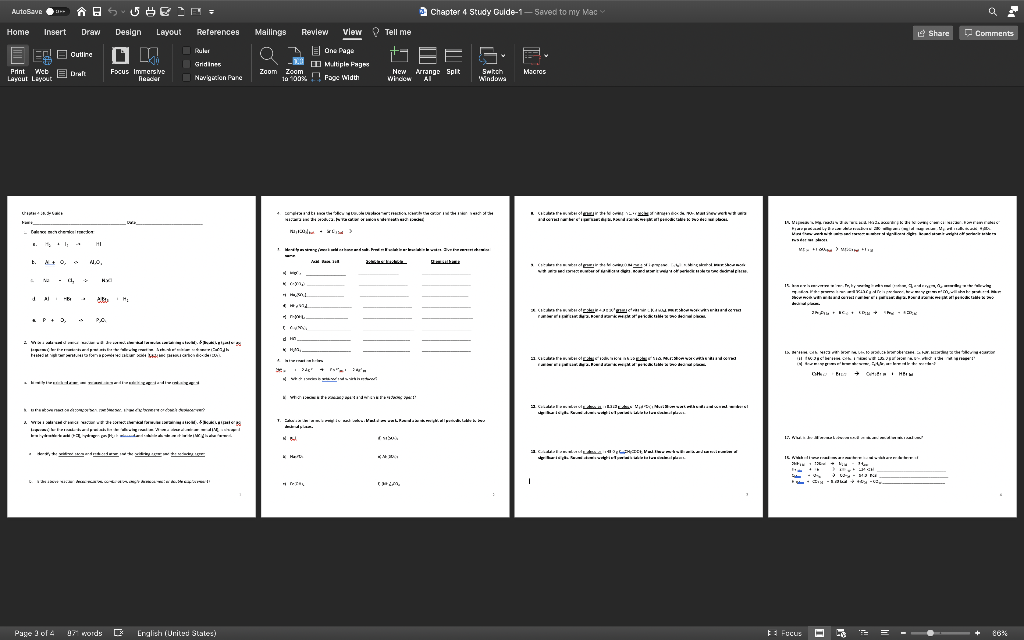The image size is (1024, 640).
Task: Click the Undo arrow icon
Action: pos(112,12)
